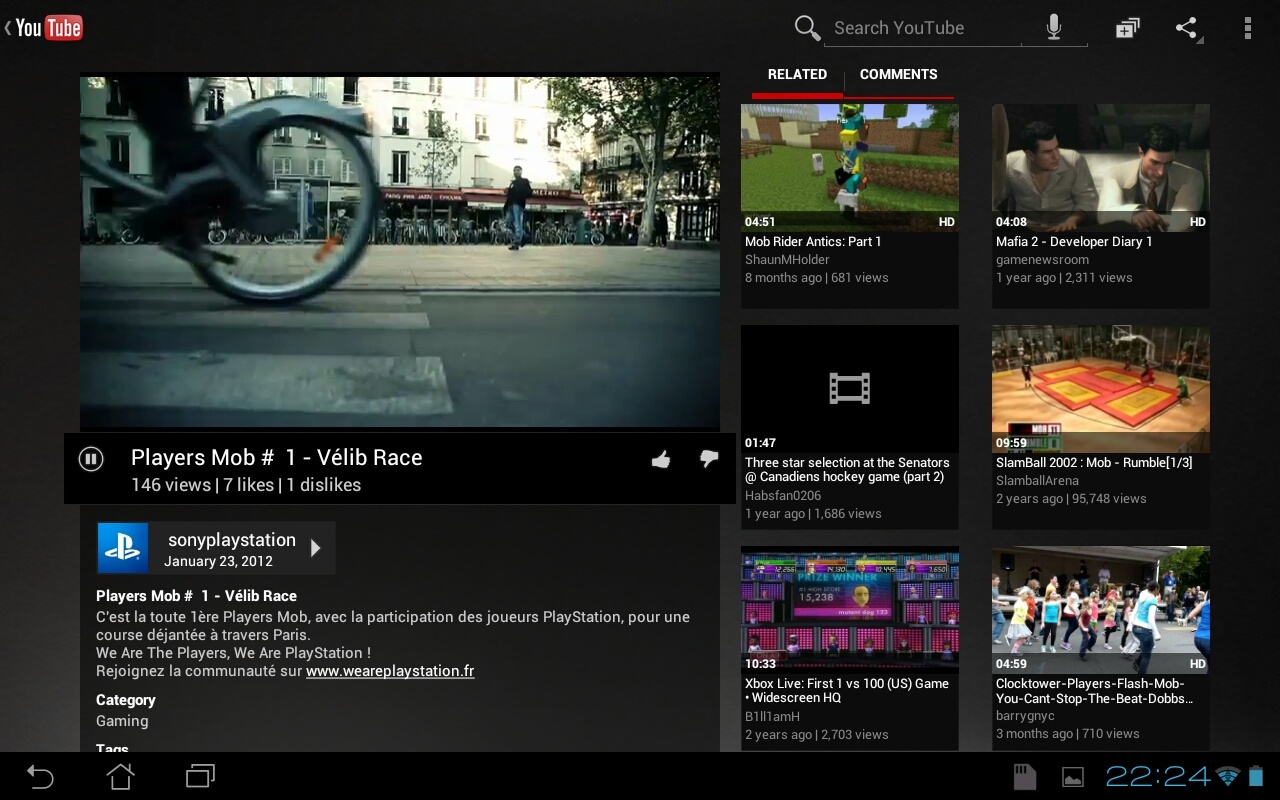Open Clocktower-Players-Flash-Mob thumbnail
Screen dimensions: 1280x800
point(1101,609)
